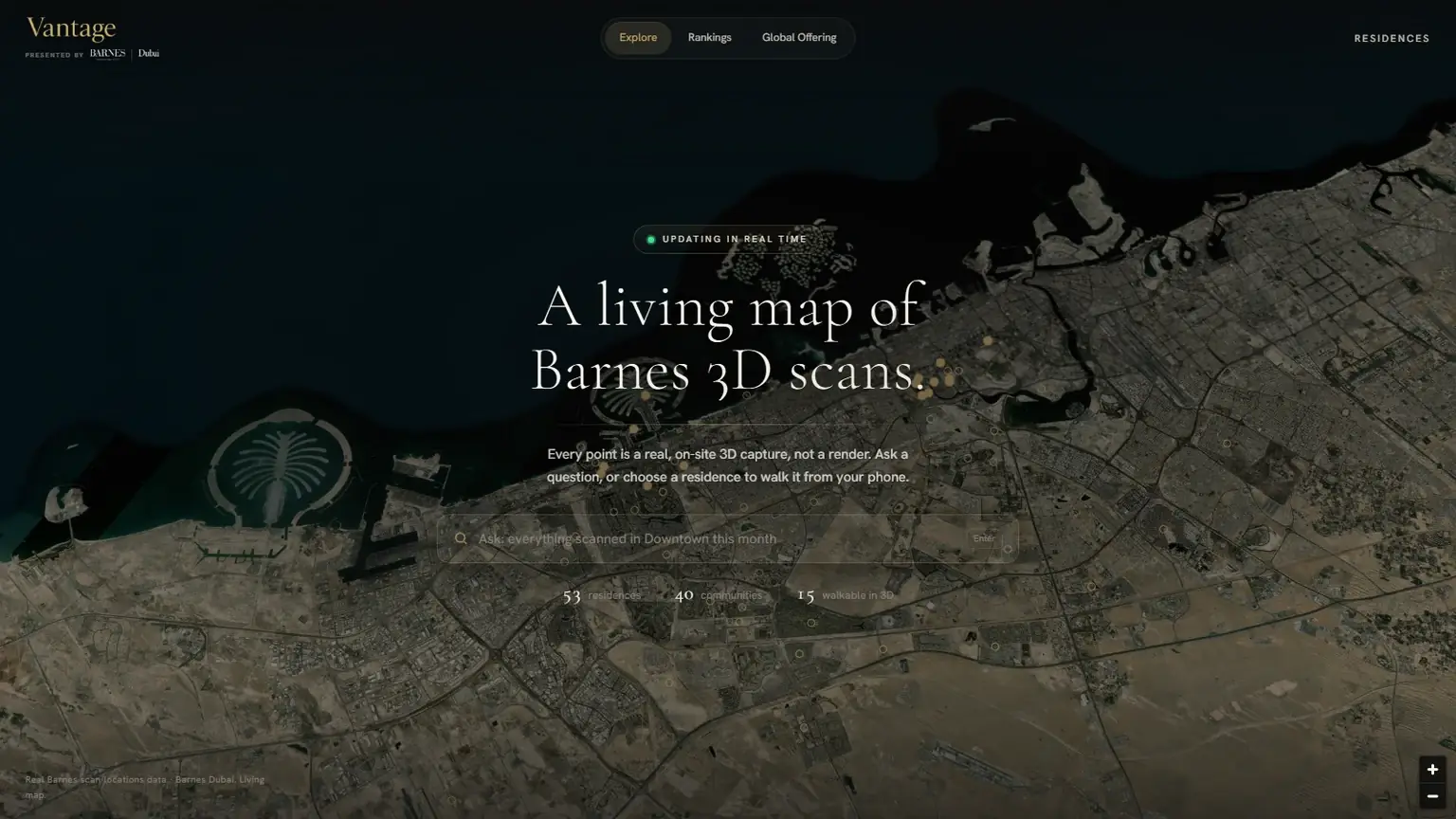Viewport: 1456px width, 819px height.
Task: Click the 15 walkable in 3D stat
Action: pos(845,595)
